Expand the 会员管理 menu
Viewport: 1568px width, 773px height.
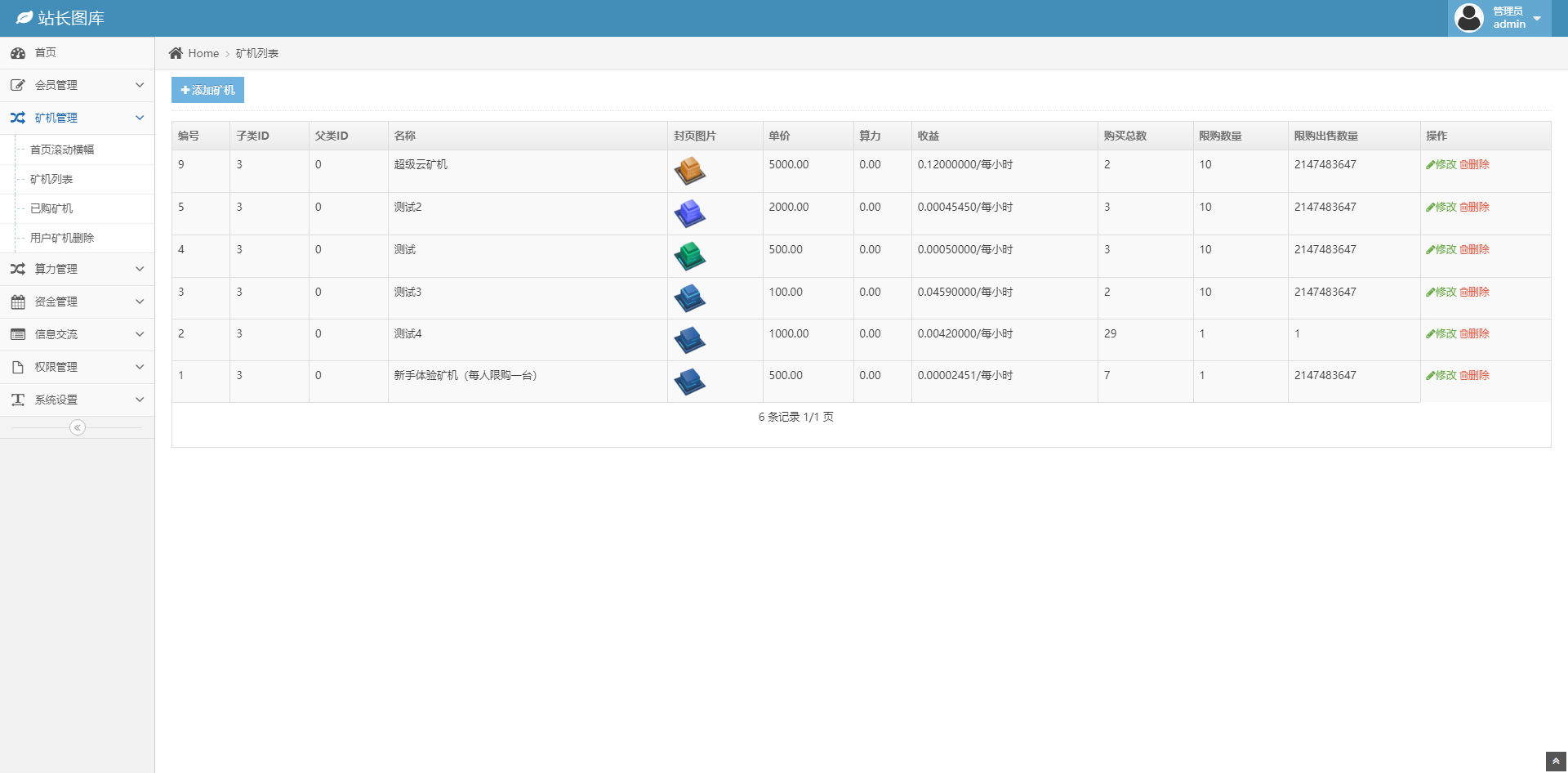[77, 85]
